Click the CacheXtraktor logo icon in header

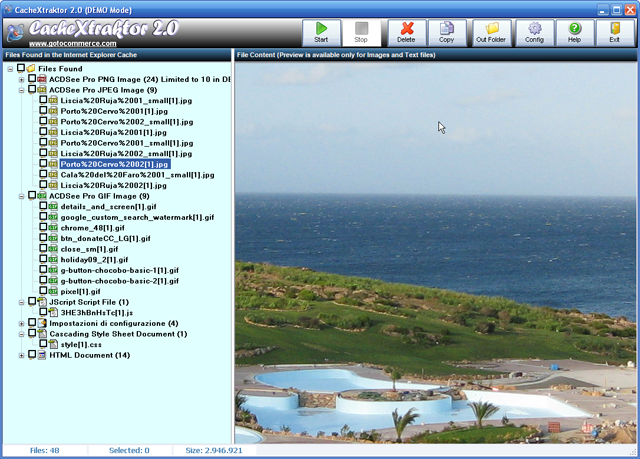pos(16,33)
